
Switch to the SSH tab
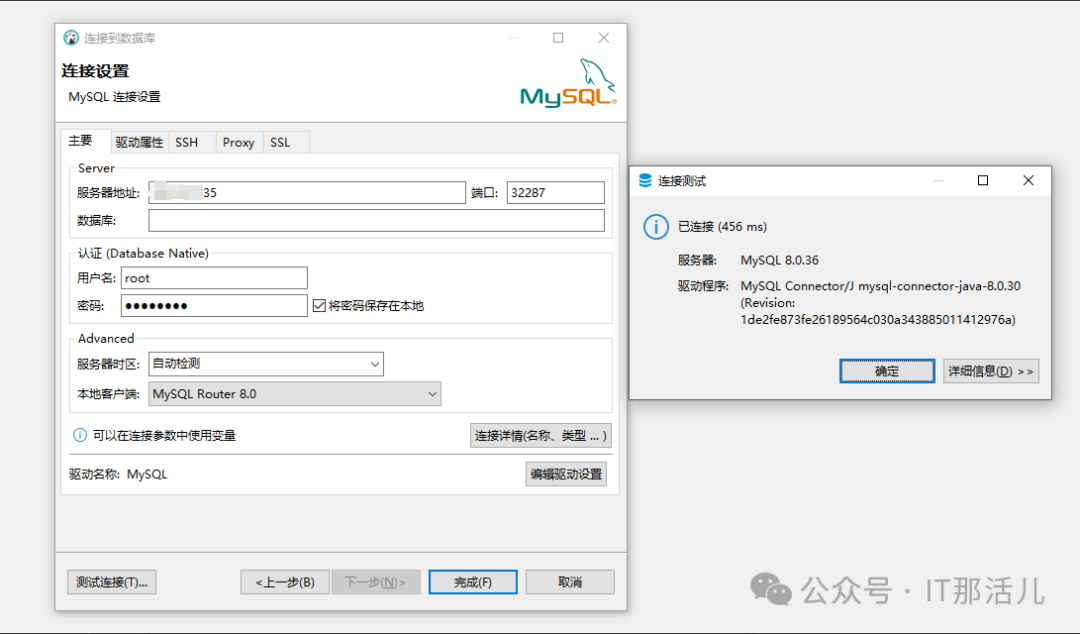coord(188,142)
